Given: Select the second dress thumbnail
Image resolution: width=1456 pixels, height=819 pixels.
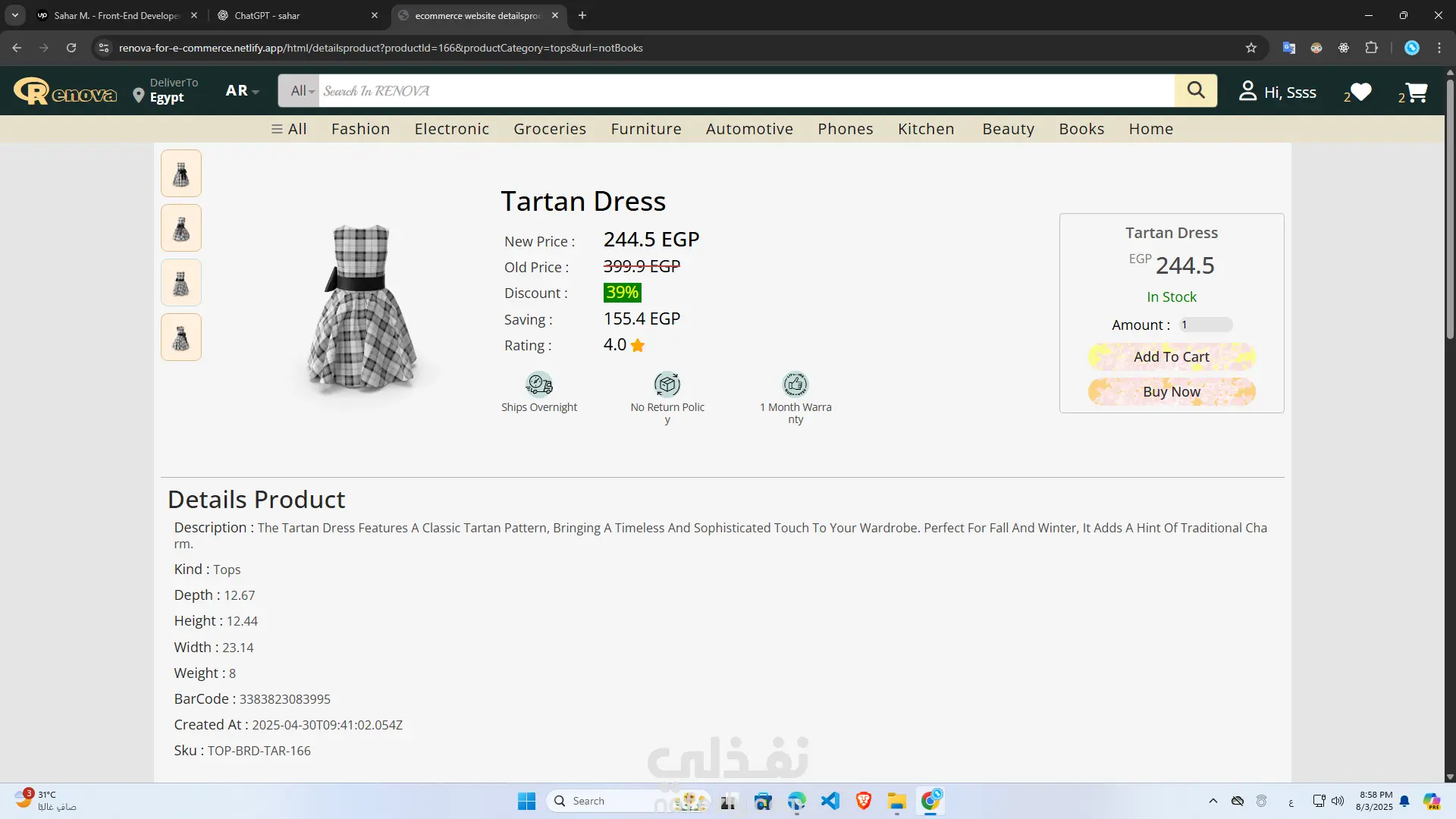Looking at the screenshot, I should pos(181,228).
